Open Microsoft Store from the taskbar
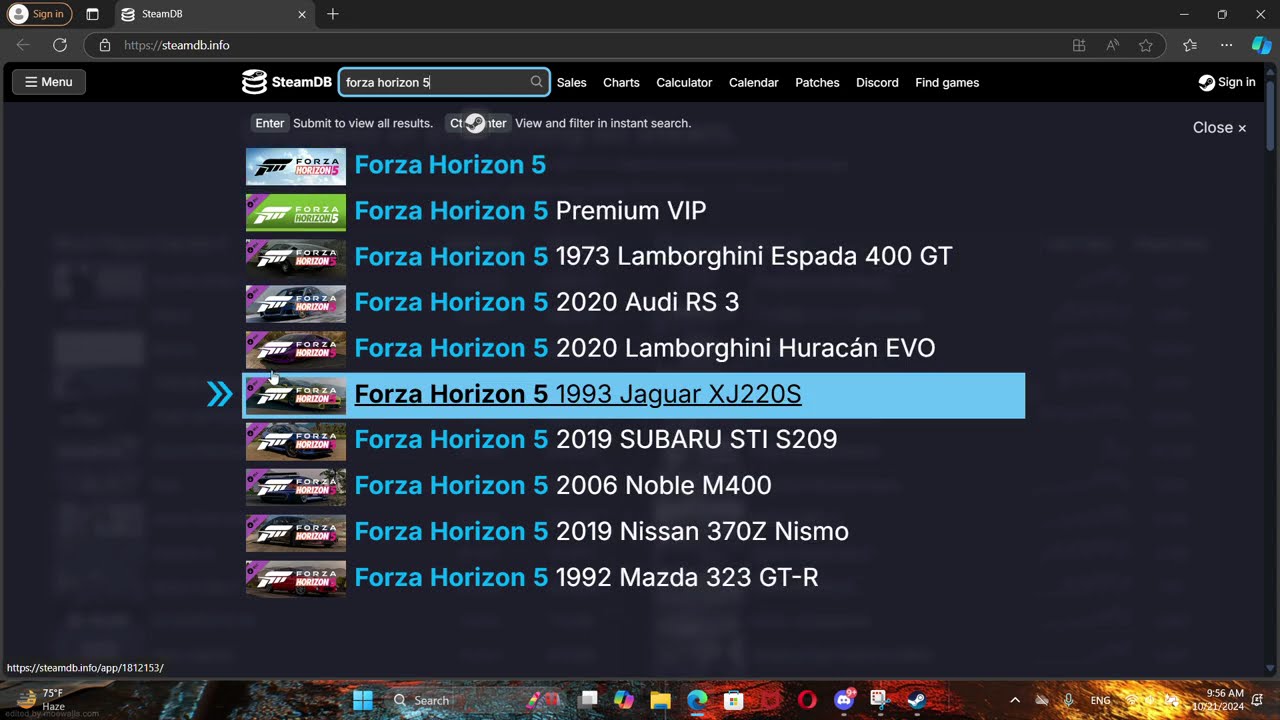 coord(734,700)
